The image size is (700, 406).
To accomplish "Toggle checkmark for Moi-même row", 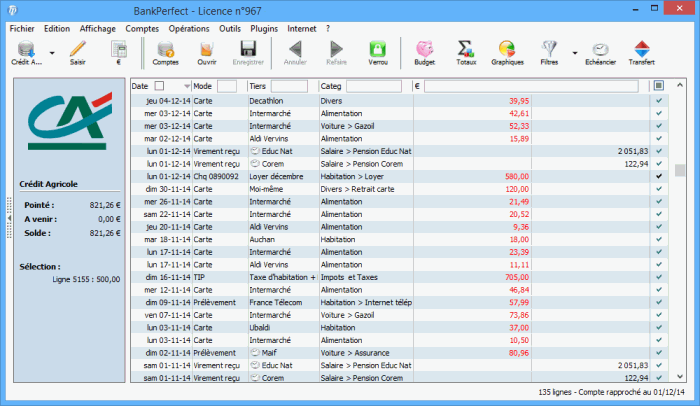I will point(658,189).
